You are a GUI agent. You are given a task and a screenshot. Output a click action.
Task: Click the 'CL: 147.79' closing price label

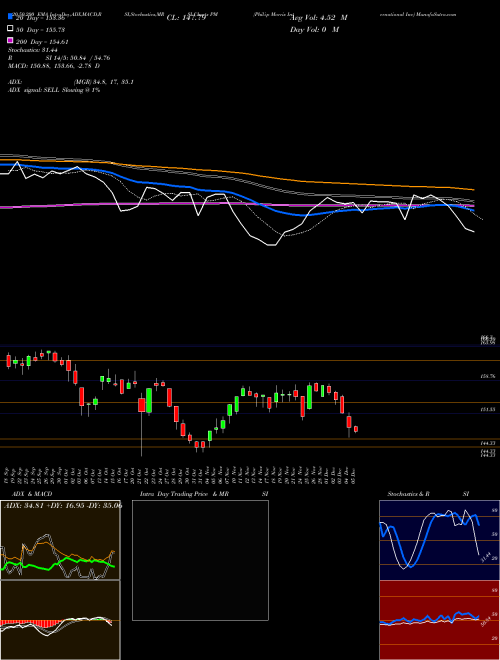pyautogui.click(x=186, y=18)
